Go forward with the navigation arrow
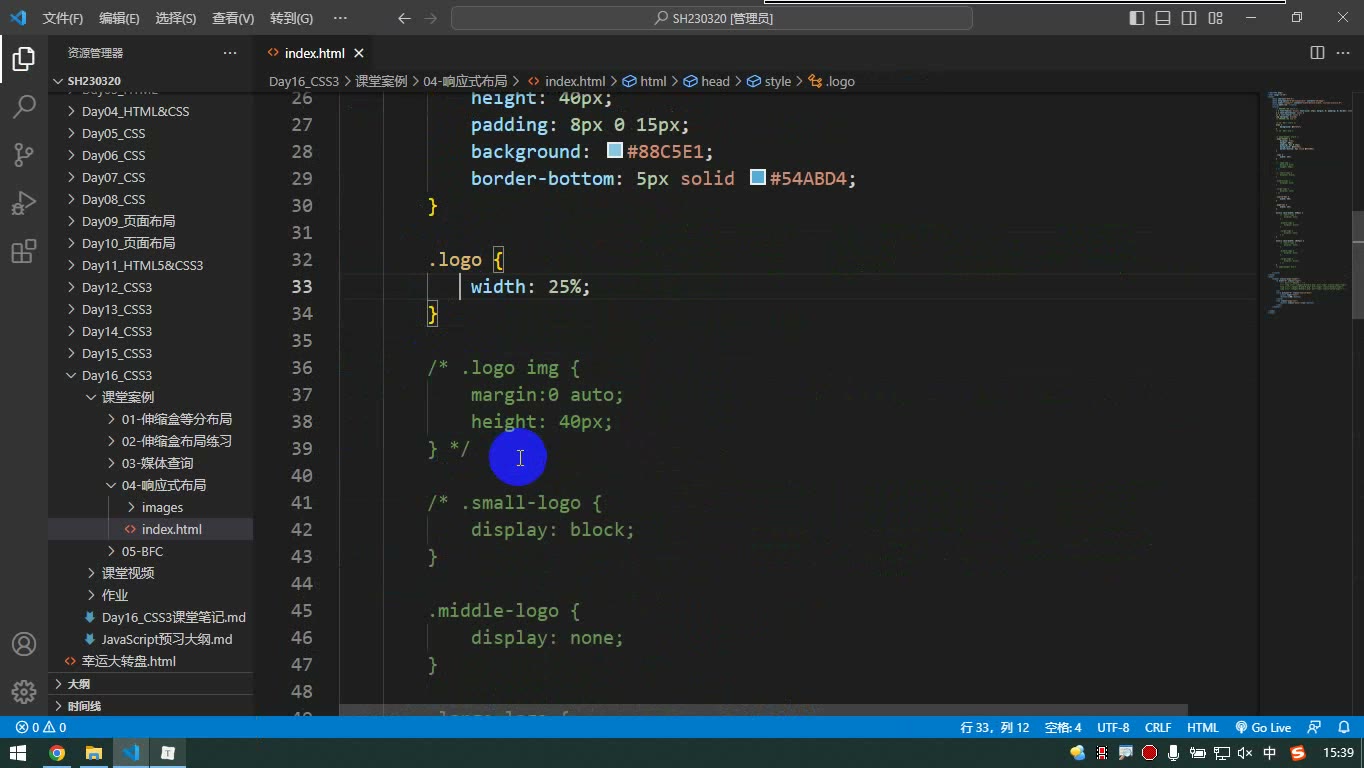This screenshot has height=768, width=1364. click(431, 18)
